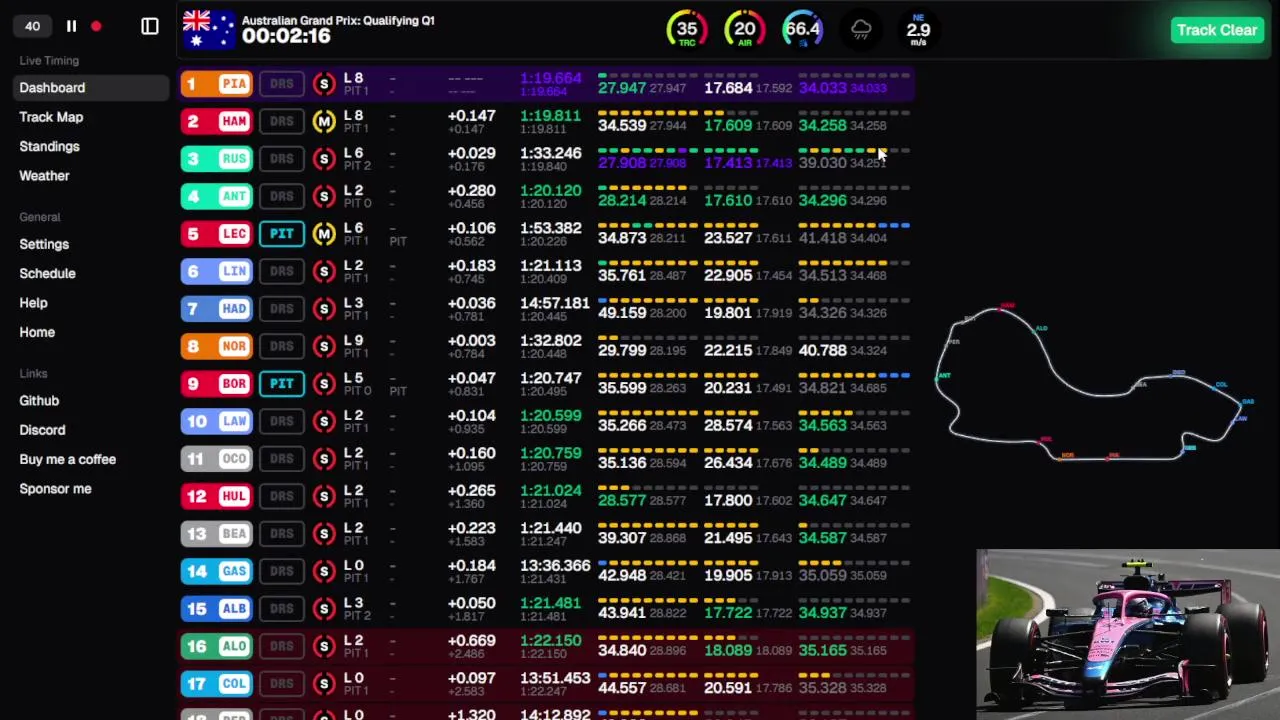This screenshot has width=1280, height=720.
Task: Click the soft tyre icon for HUL
Action: [x=323, y=496]
